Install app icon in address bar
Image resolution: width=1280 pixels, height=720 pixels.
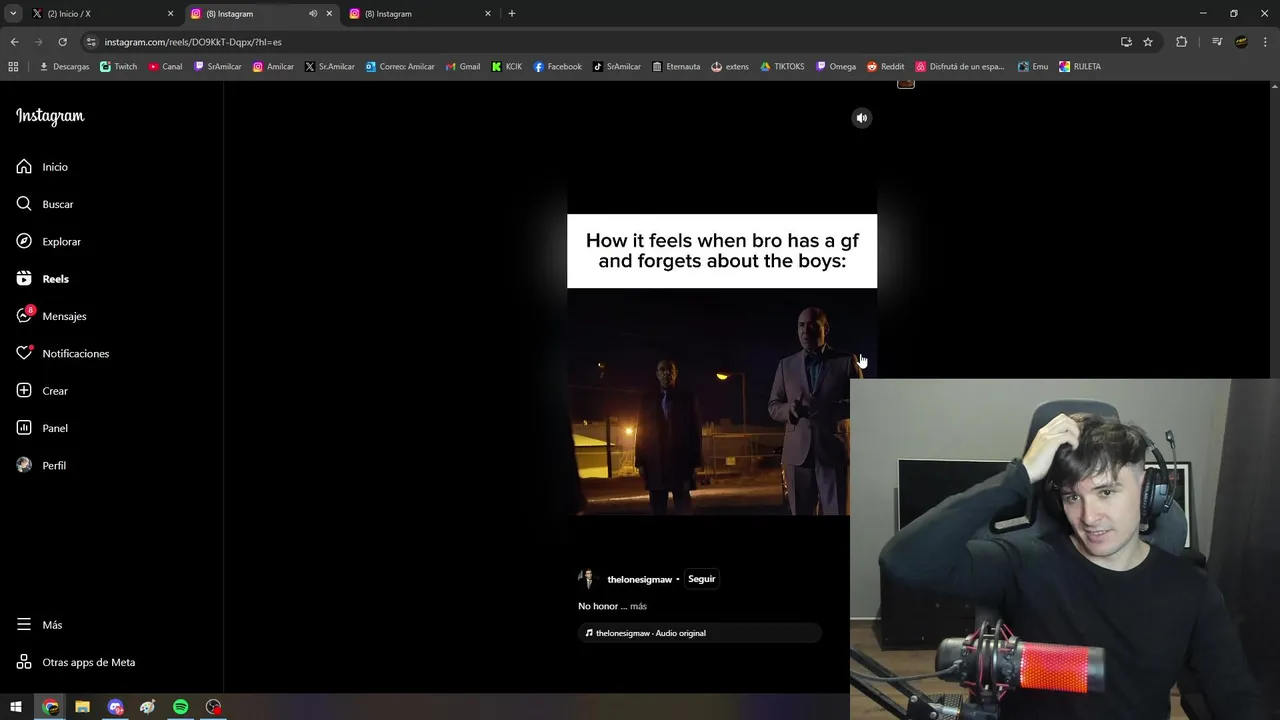(1126, 42)
